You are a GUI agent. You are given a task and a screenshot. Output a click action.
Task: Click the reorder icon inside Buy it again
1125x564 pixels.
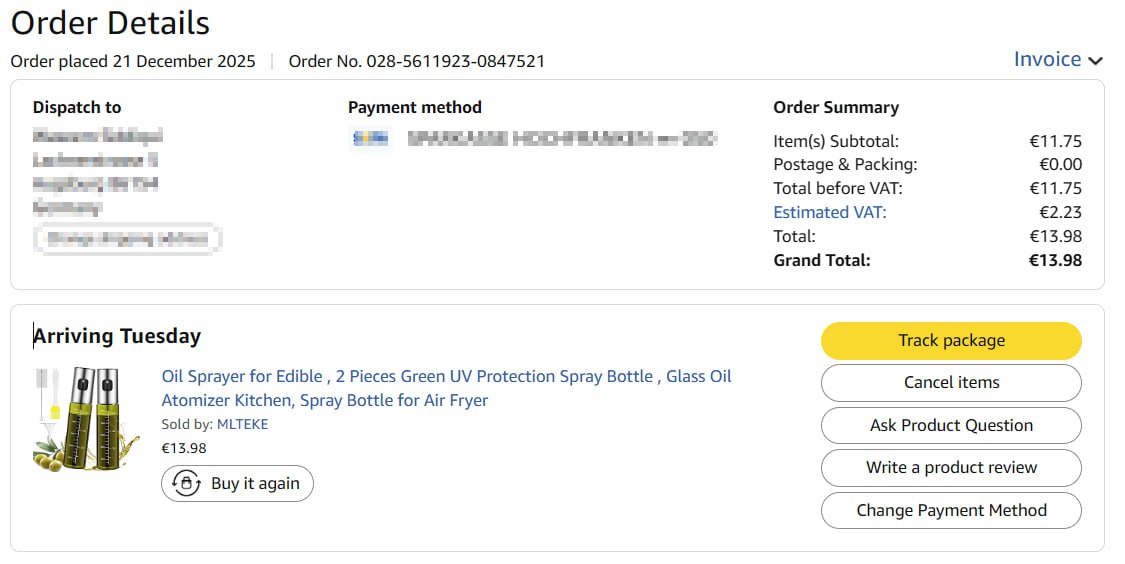coord(186,484)
